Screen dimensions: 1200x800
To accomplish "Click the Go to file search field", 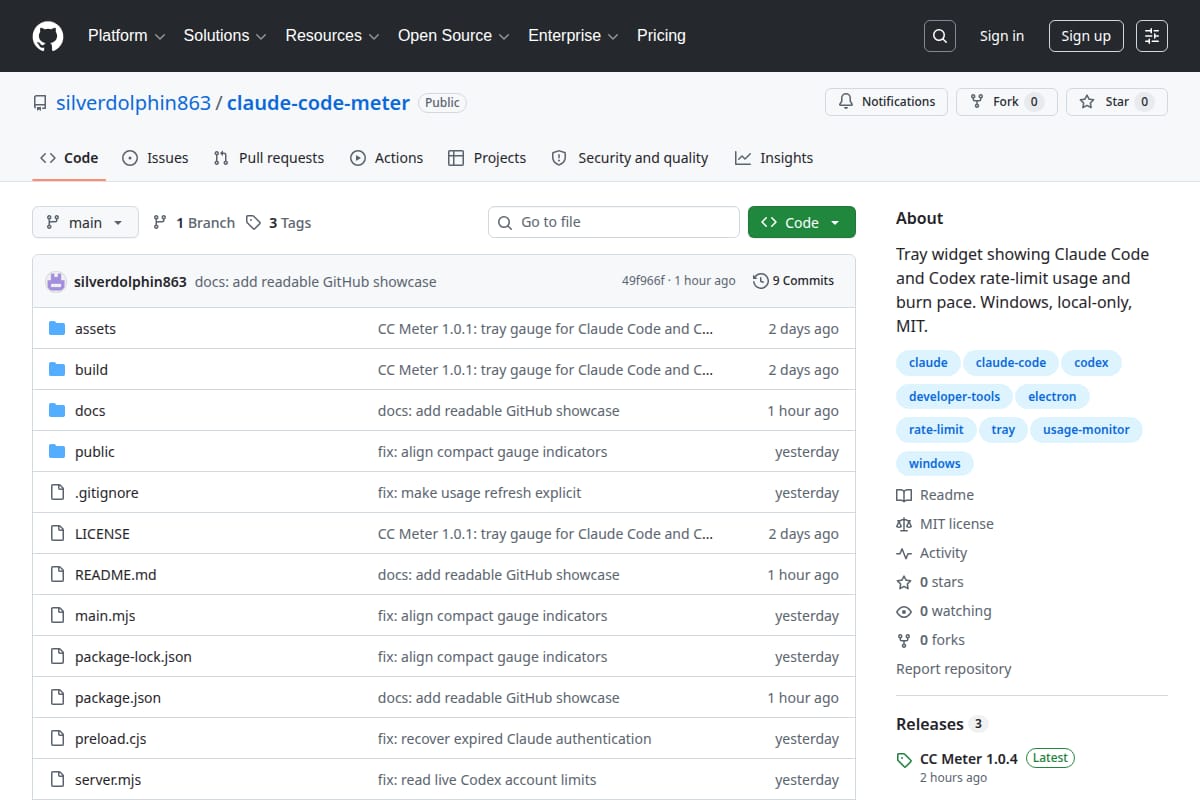I will [x=614, y=222].
